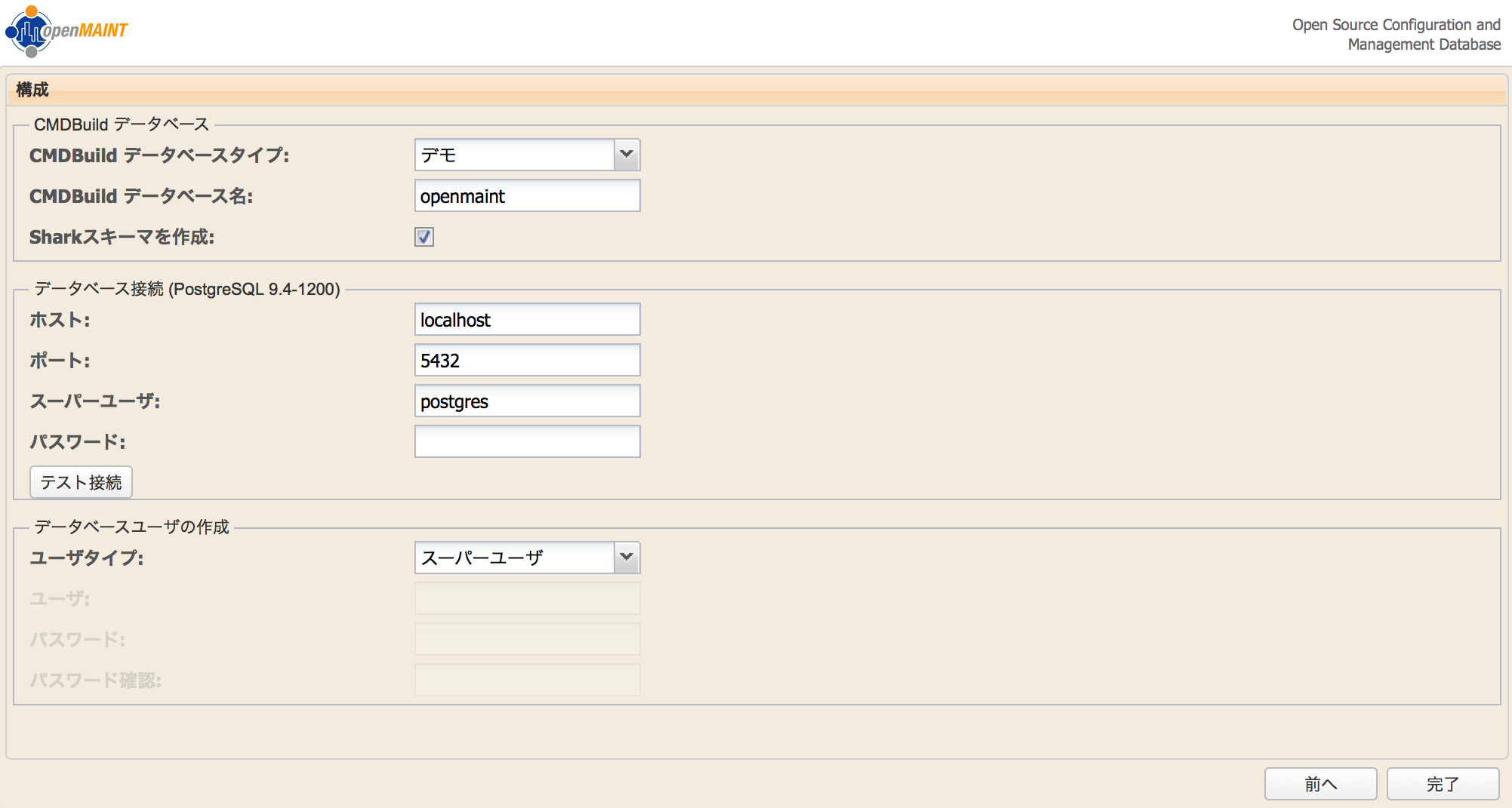Viewport: 1512px width, 808px height.
Task: Click the ホスト field showing localhost
Action: [526, 319]
